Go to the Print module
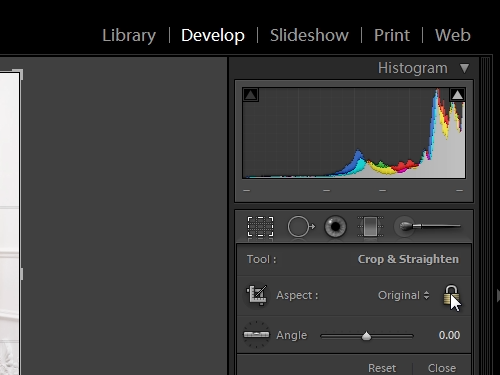500x375 pixels. [x=392, y=35]
